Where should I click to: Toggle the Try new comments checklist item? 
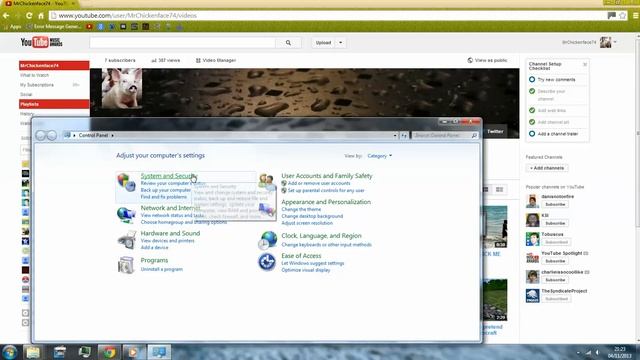(x=532, y=80)
